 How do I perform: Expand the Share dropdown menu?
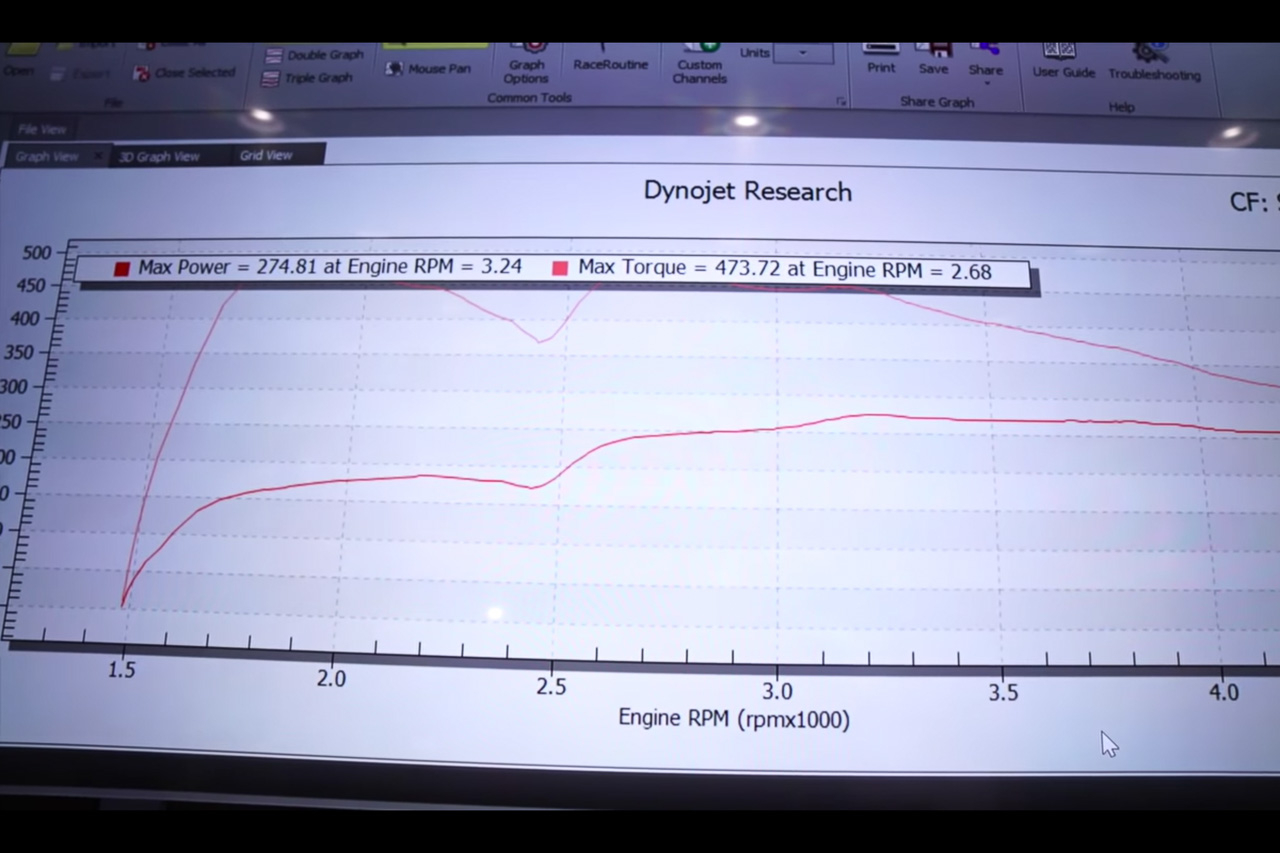click(985, 82)
